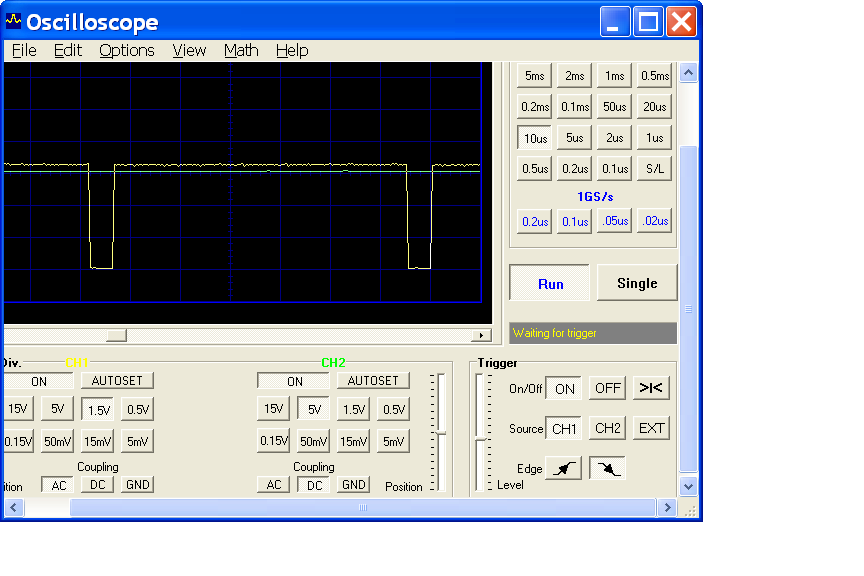The image size is (864, 576).
Task: Set trigger source to CH1
Action: (x=564, y=428)
